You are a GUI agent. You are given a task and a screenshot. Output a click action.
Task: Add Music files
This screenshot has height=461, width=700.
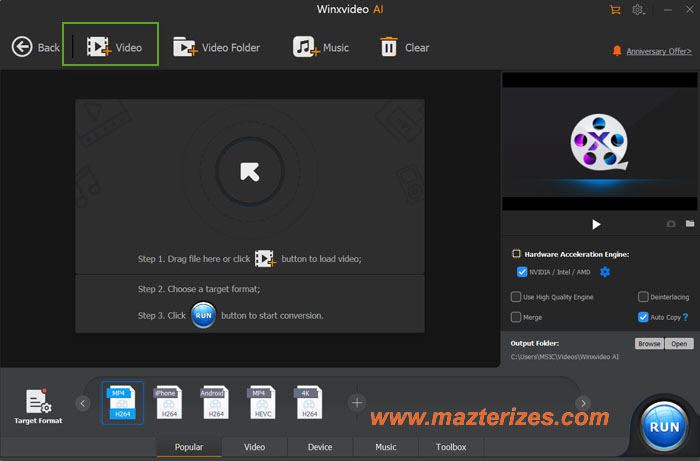tap(321, 47)
